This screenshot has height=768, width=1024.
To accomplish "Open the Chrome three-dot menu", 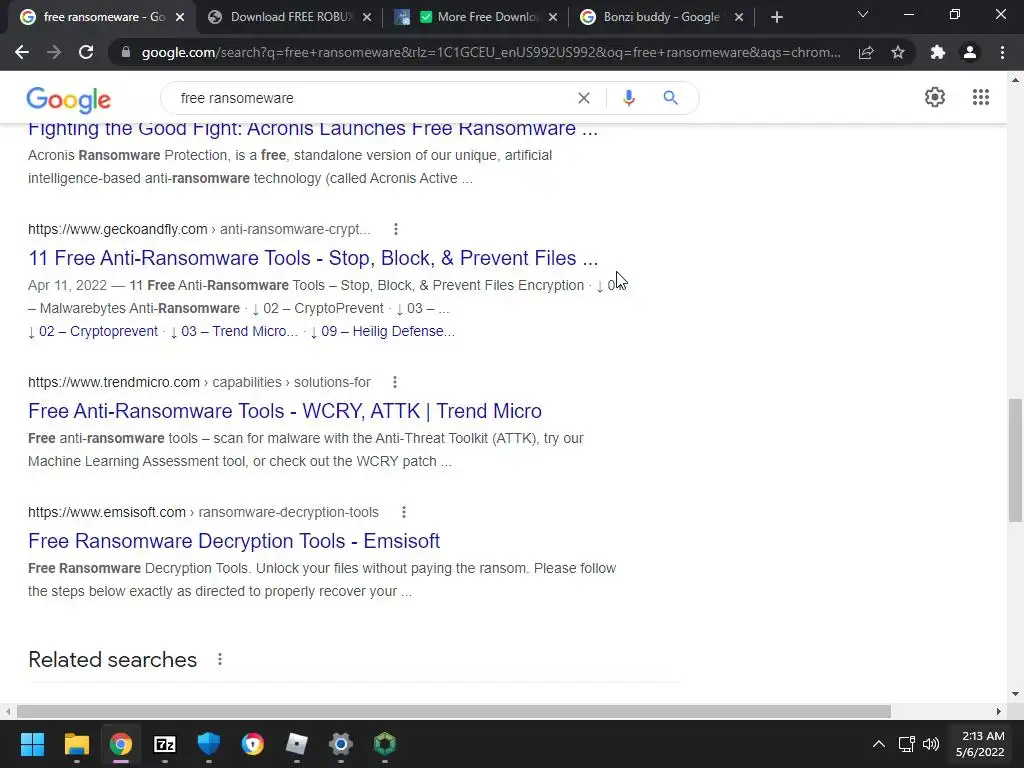I will (1002, 52).
